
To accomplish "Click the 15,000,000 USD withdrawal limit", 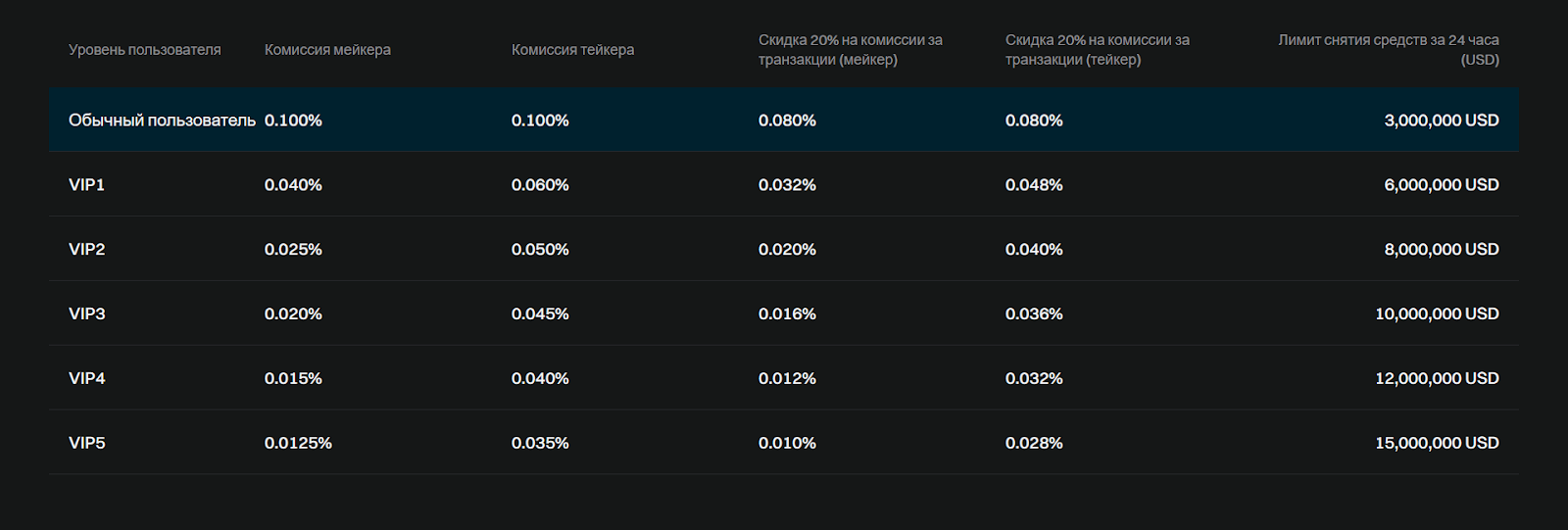I will pos(1436,444).
